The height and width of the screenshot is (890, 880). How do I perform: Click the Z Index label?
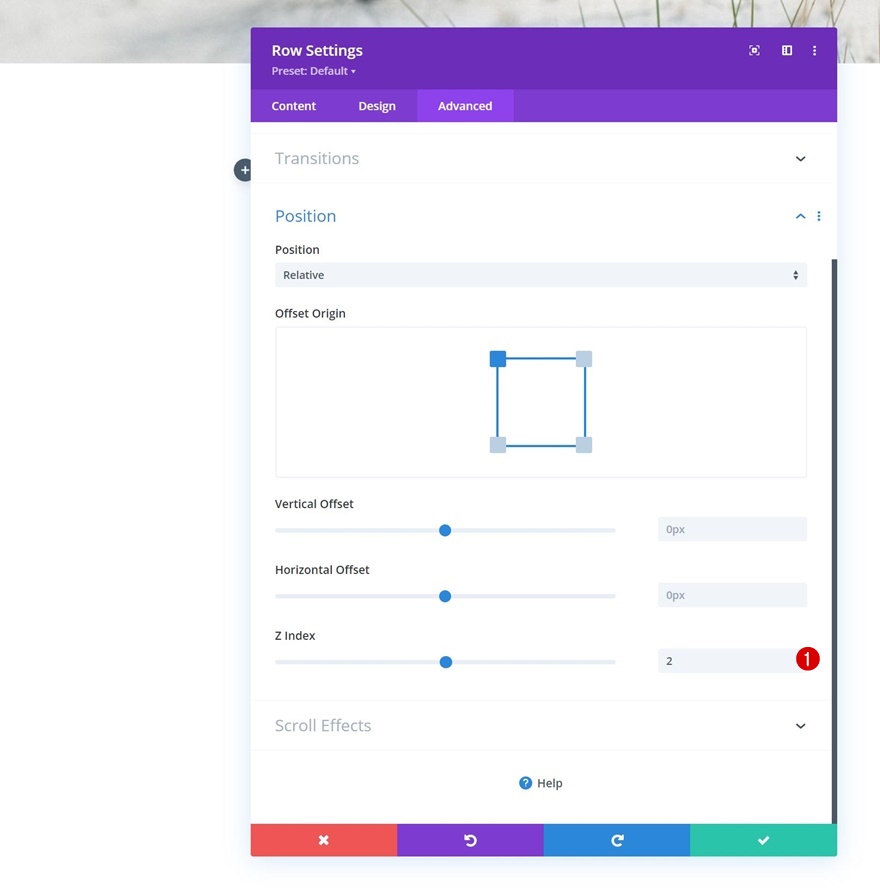[x=295, y=636]
